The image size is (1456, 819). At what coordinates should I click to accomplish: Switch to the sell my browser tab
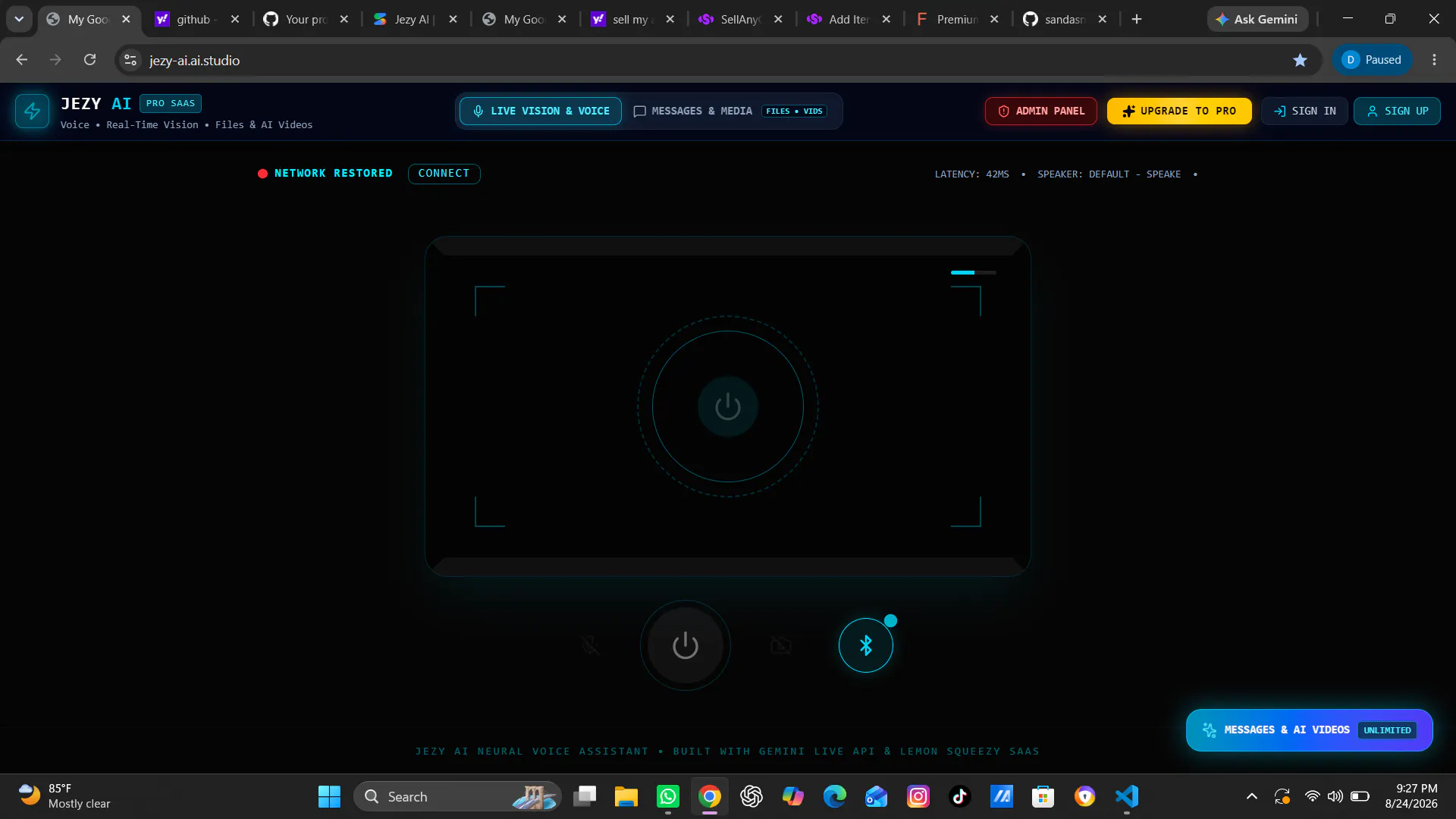632,19
